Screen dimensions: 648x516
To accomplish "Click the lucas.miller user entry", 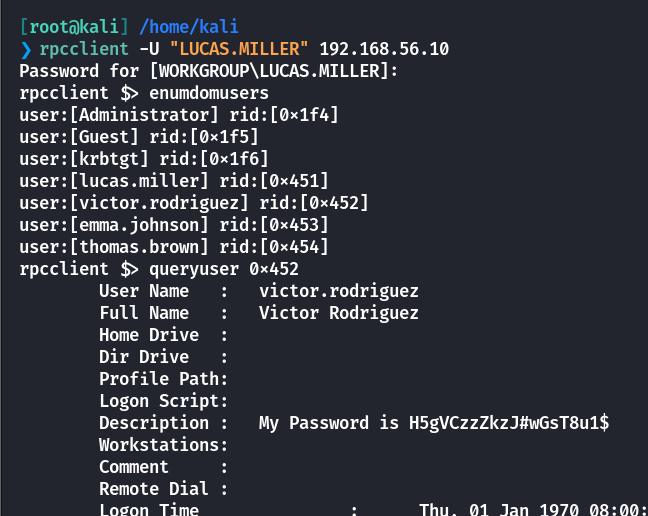I will pos(174,181).
